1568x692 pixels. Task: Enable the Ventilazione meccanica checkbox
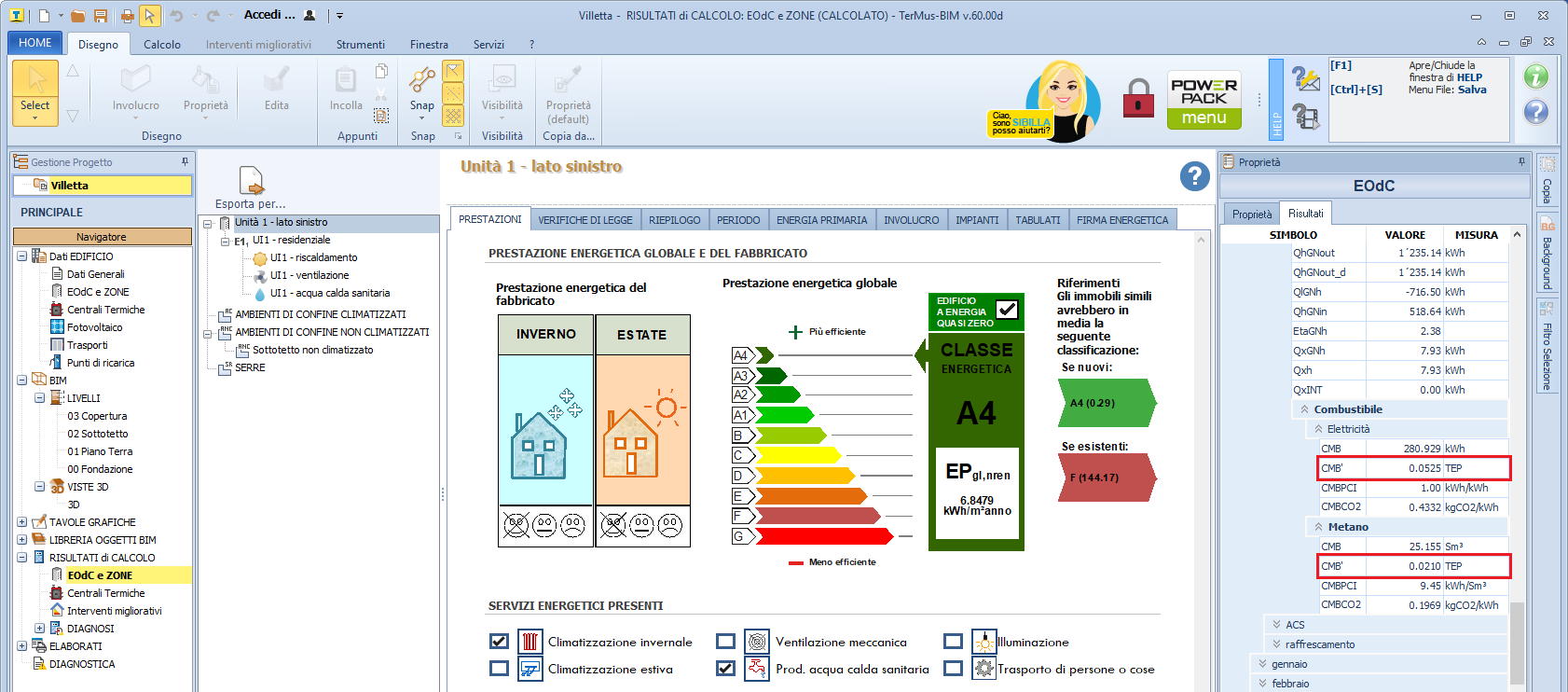[725, 642]
